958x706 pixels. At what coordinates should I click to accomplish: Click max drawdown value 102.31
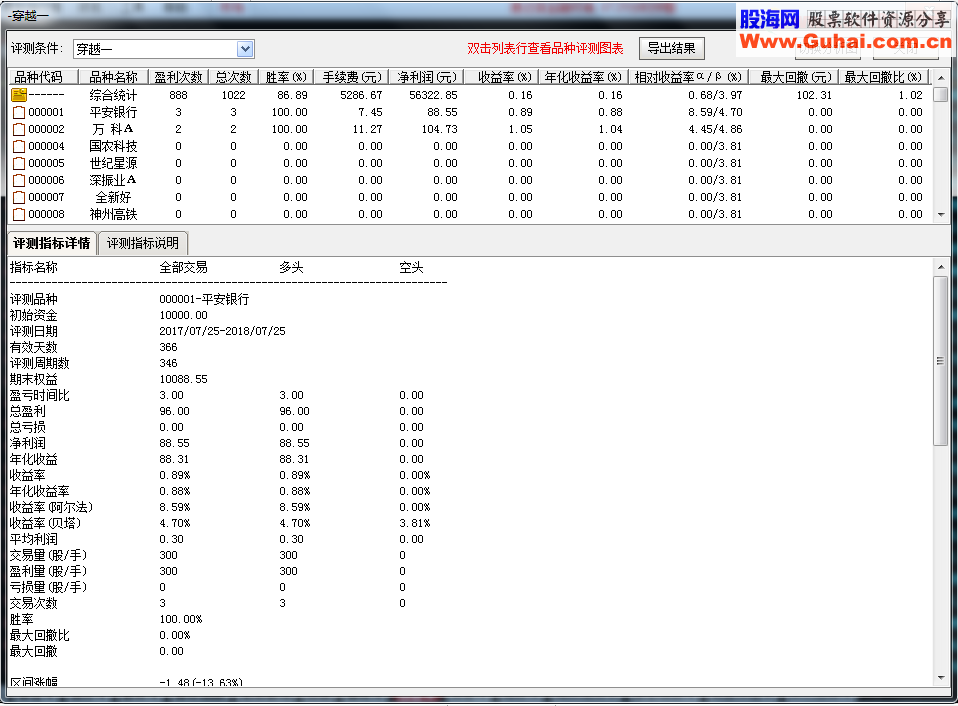[x=814, y=95]
